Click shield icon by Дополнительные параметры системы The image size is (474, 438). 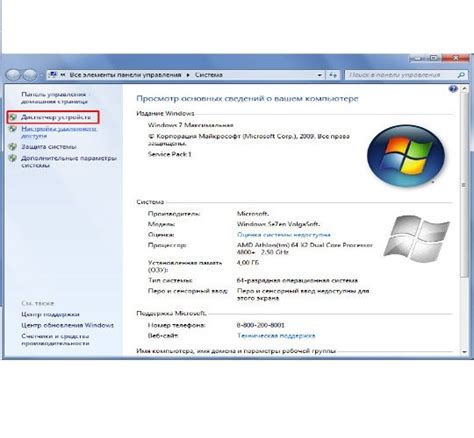(13, 158)
